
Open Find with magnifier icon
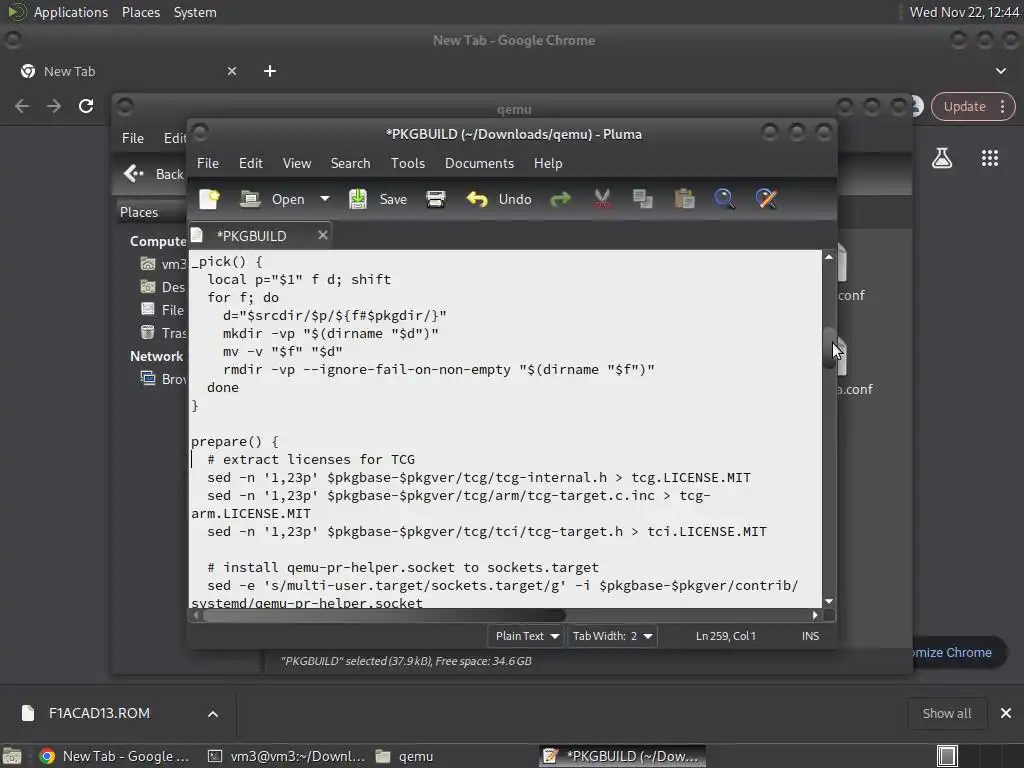pos(725,199)
